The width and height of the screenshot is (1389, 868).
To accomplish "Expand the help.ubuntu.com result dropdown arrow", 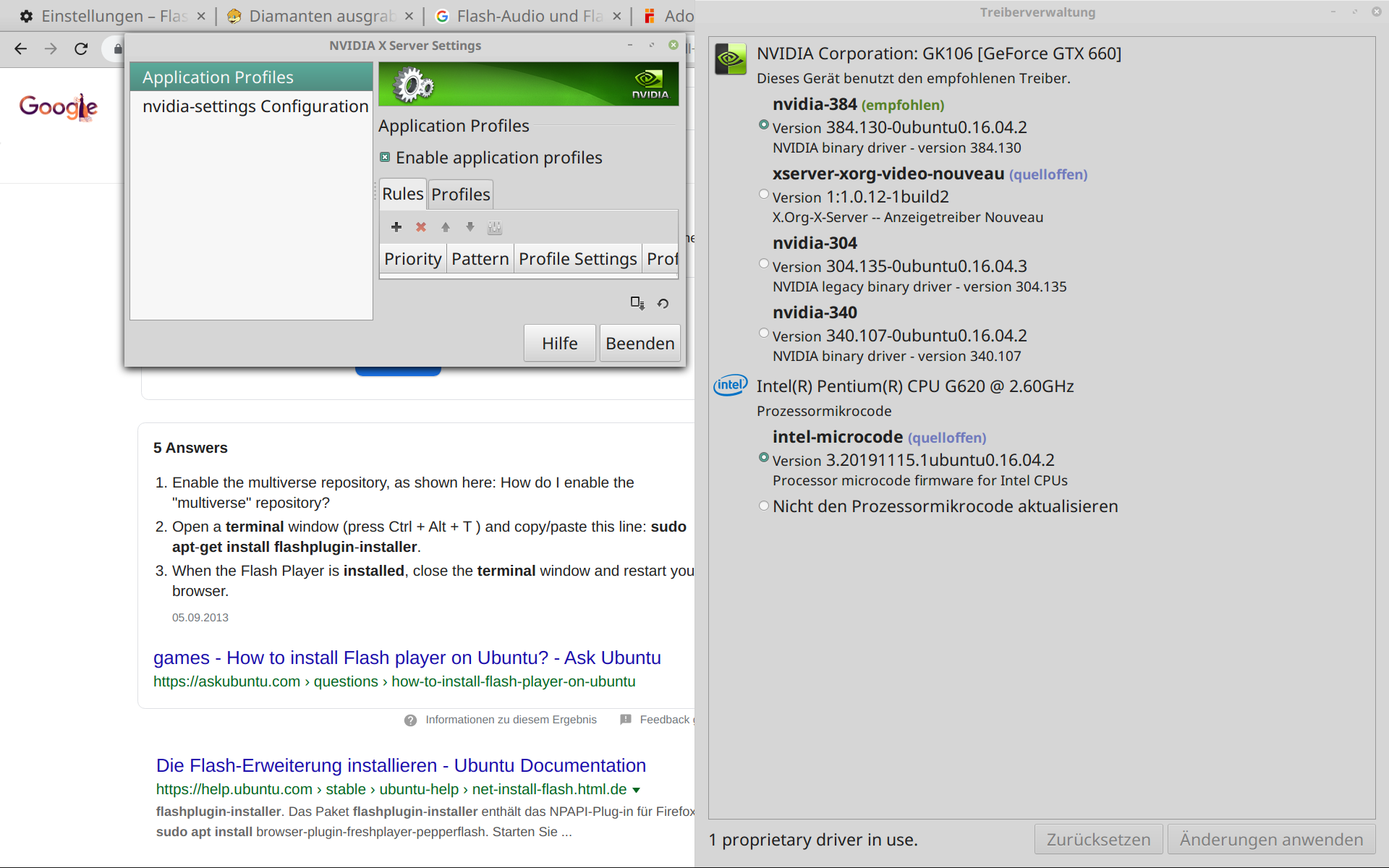I will (x=637, y=790).
